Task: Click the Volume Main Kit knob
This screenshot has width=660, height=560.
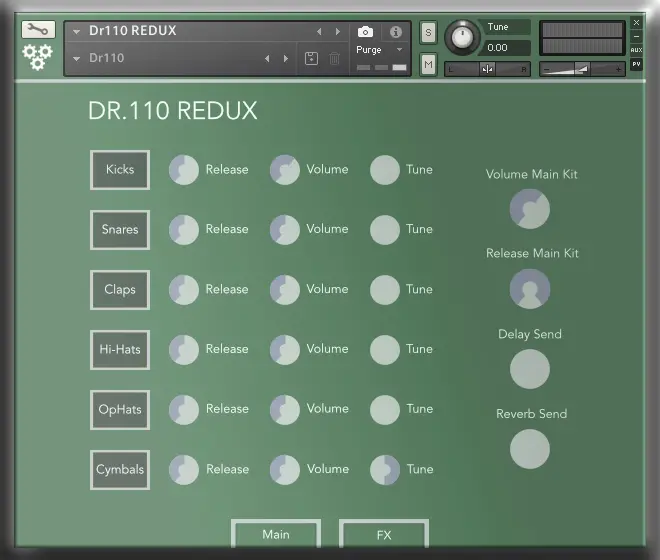Action: pyautogui.click(x=530, y=209)
